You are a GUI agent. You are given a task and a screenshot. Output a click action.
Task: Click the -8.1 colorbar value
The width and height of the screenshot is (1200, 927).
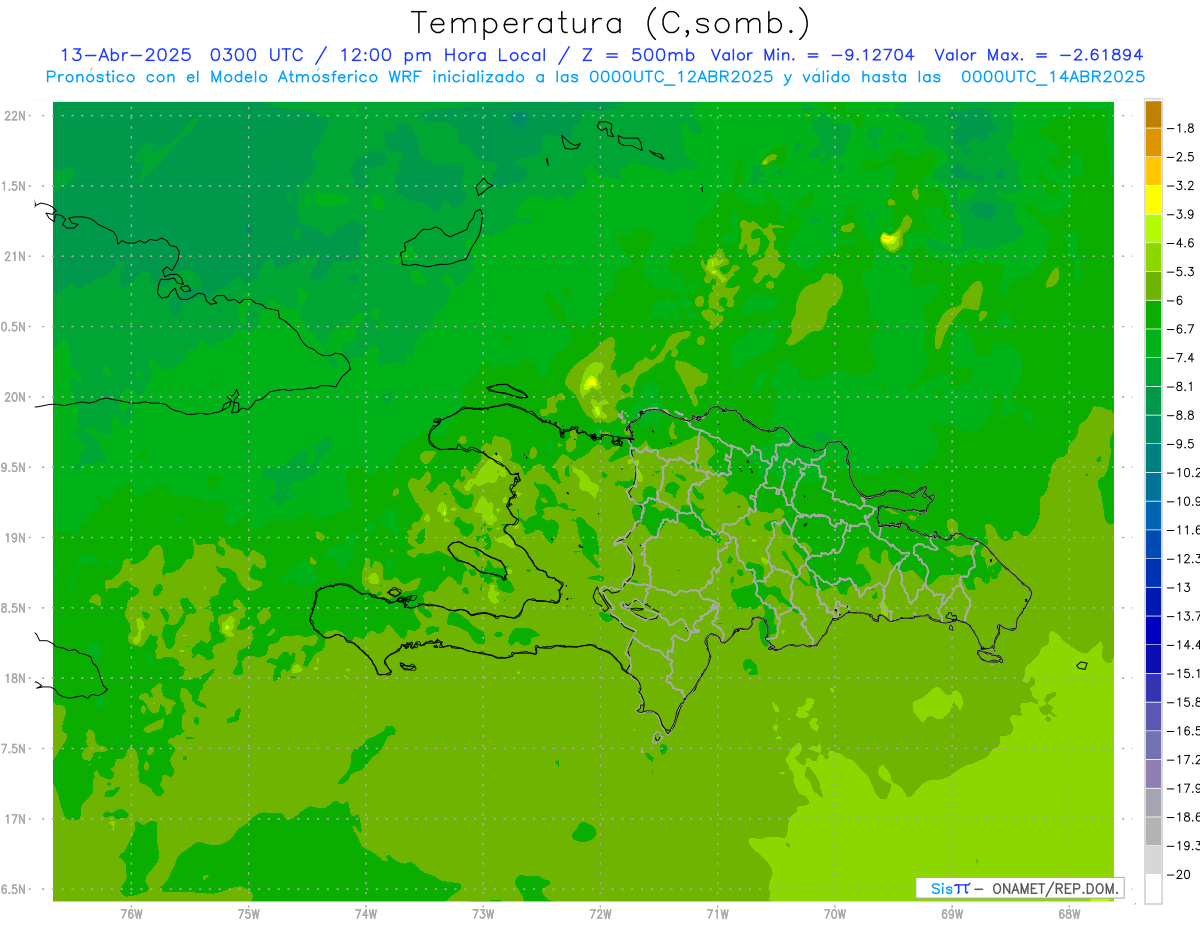pos(1181,386)
